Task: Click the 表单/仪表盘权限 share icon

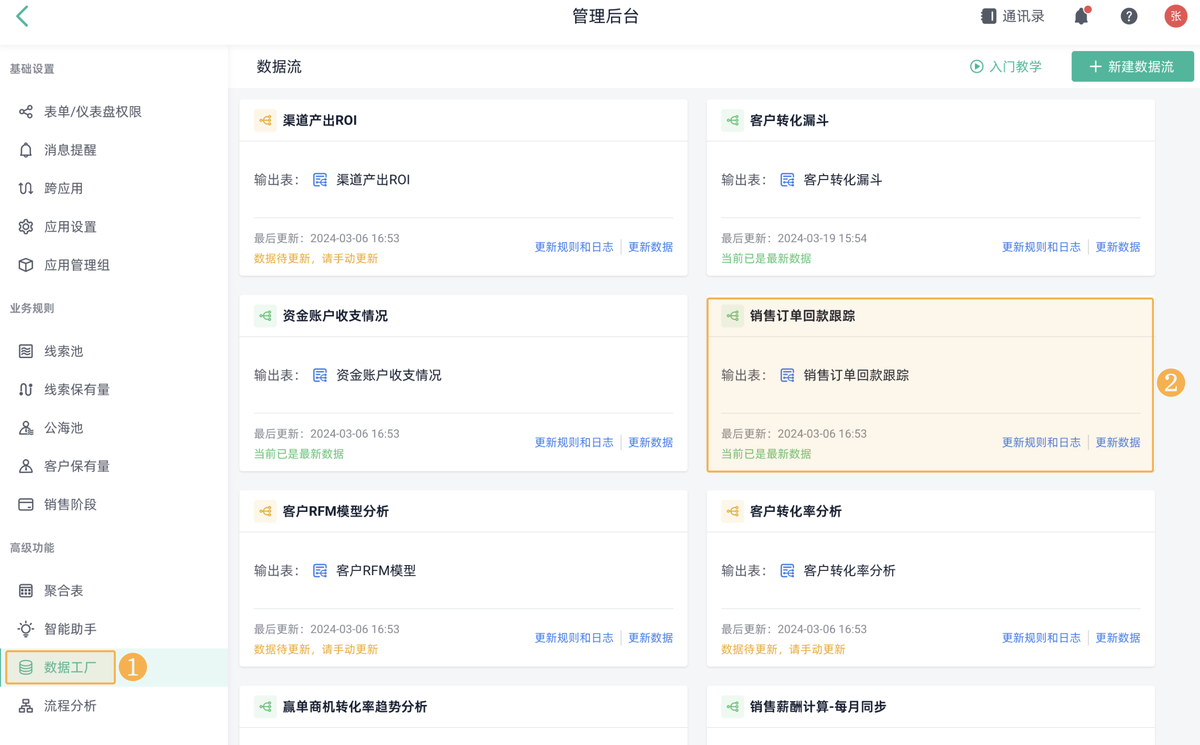Action: pos(26,112)
